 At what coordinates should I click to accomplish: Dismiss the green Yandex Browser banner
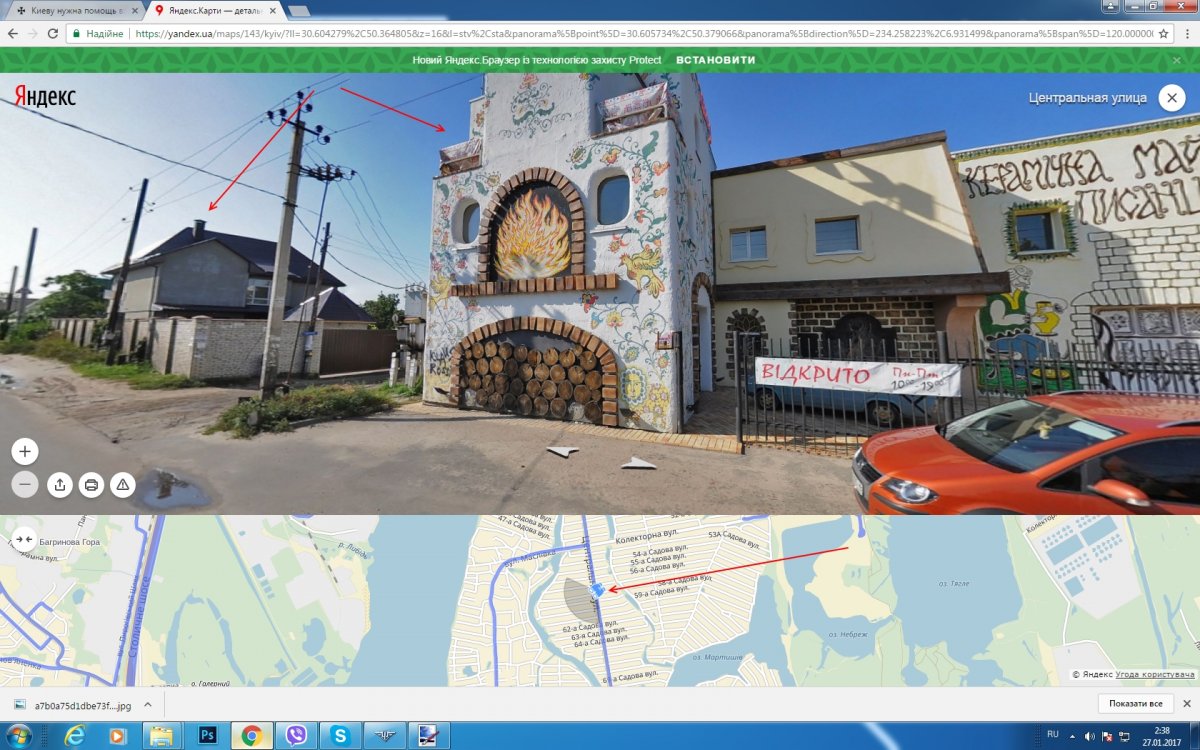(x=1177, y=60)
